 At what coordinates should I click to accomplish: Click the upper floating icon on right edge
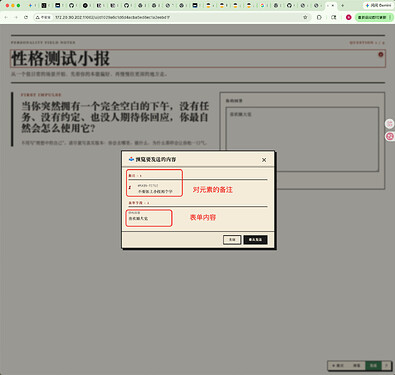pyautogui.click(x=390, y=124)
